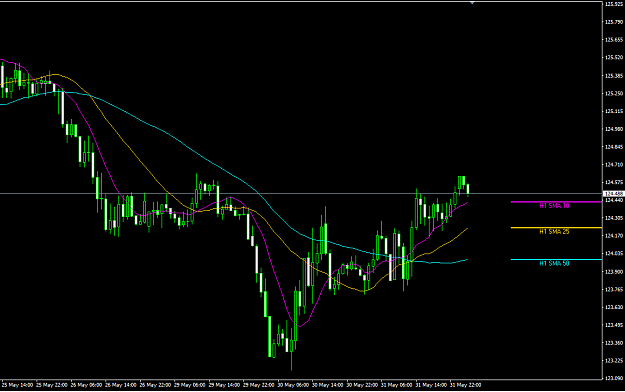
Task: Click the '31 May 22:00' time axis label
Action: pyautogui.click(x=466, y=385)
